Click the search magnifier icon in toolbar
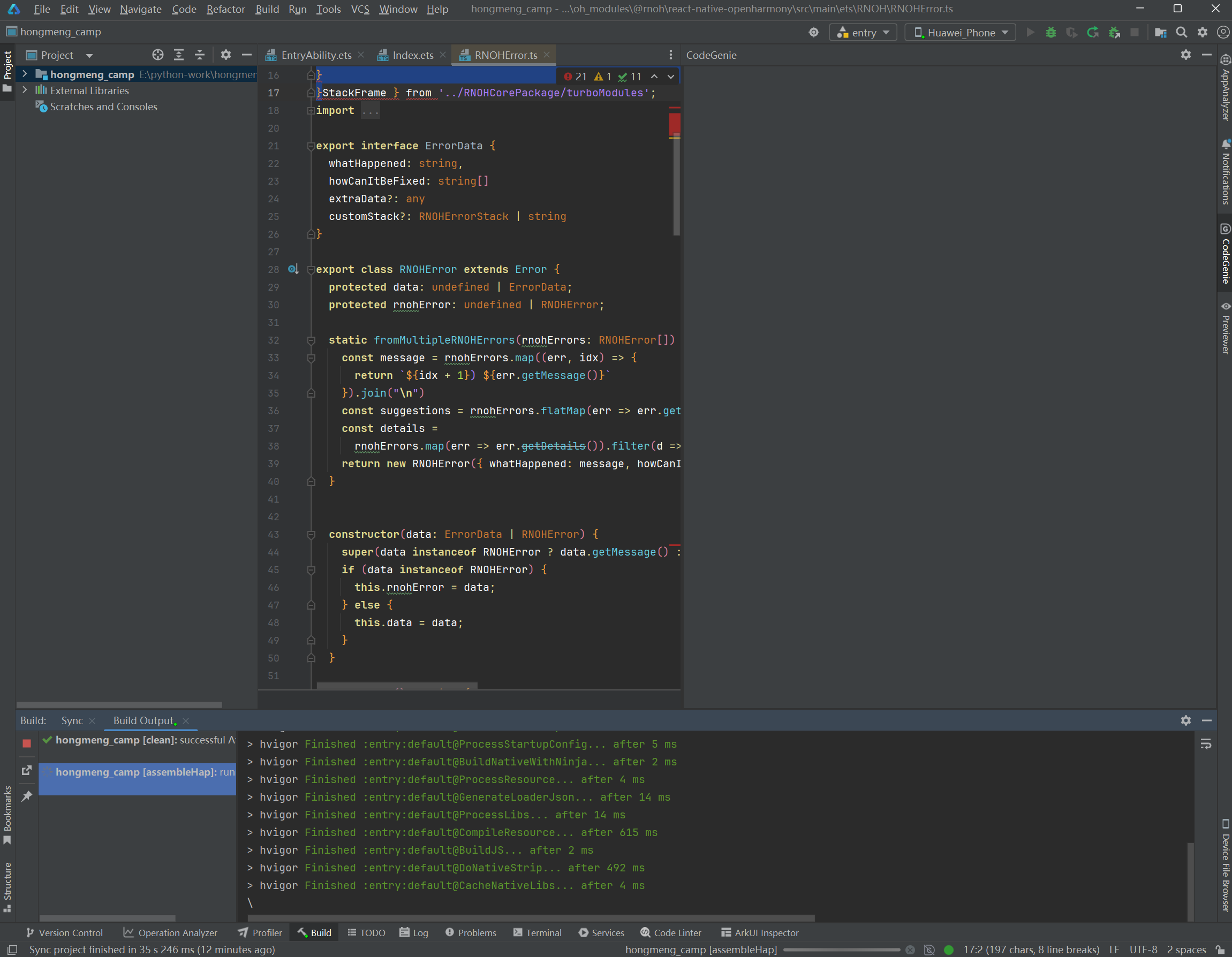The image size is (1232, 957). (x=1181, y=33)
